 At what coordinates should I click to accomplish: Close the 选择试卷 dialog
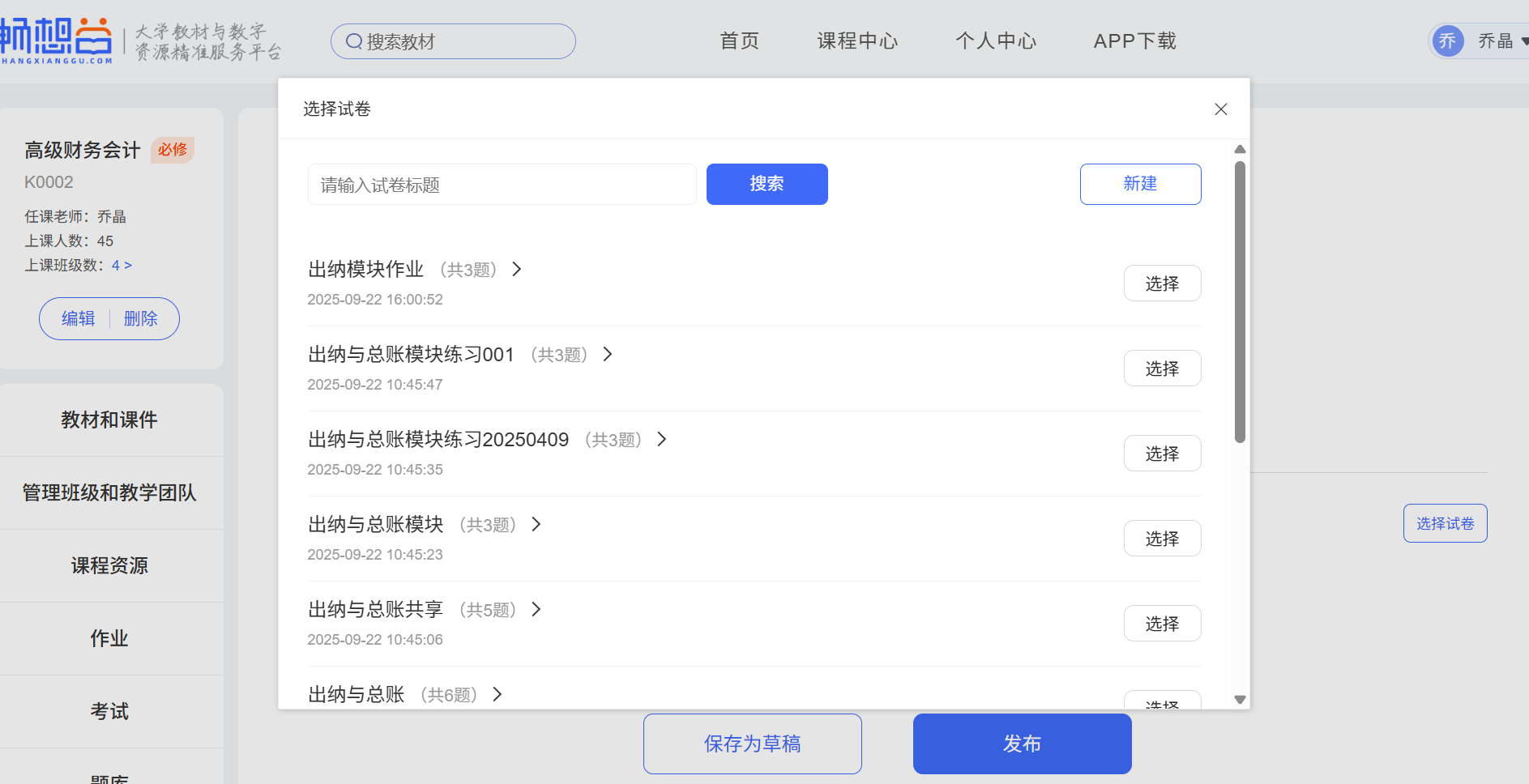[1220, 109]
